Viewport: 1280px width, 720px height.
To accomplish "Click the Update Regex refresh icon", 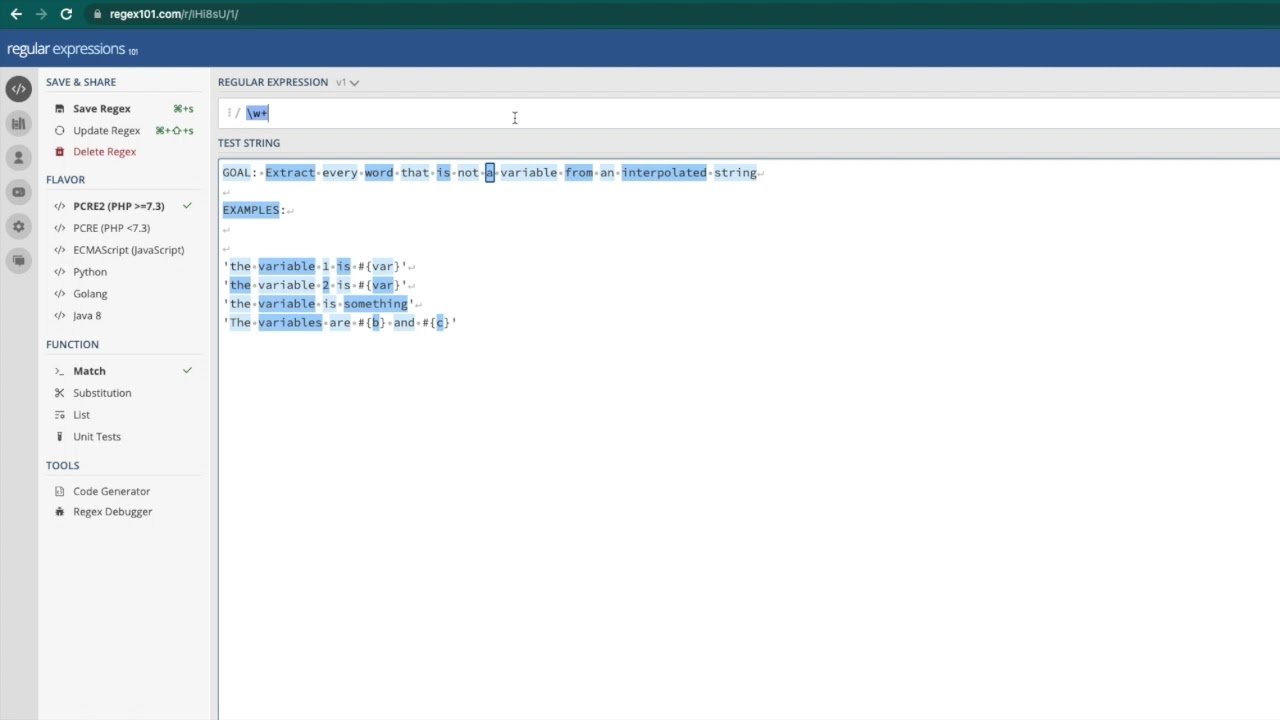I will pos(60,131).
